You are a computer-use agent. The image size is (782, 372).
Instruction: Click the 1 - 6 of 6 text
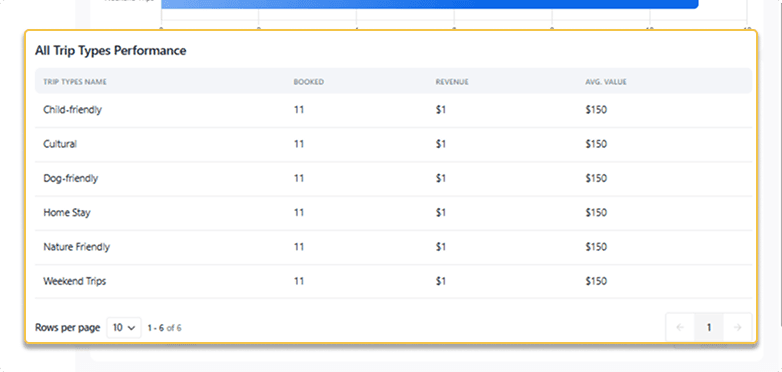(x=164, y=328)
